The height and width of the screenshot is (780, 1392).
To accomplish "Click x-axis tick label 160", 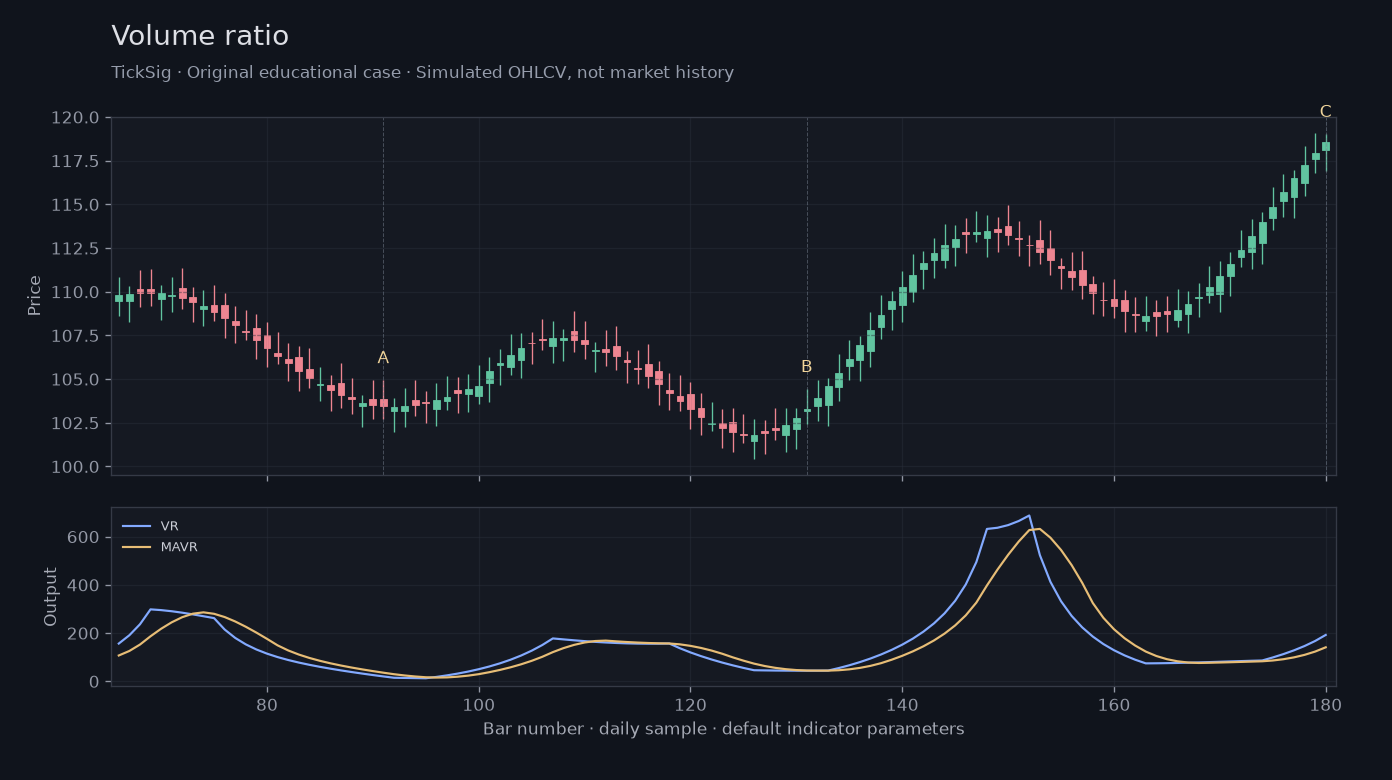I will click(1114, 703).
